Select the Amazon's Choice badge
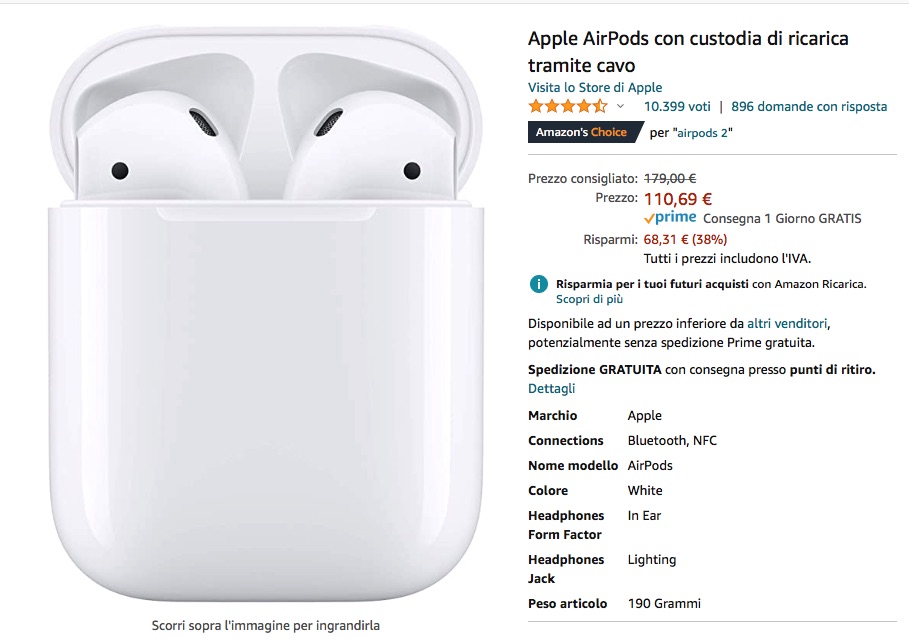Viewport: 909px width, 638px height. [583, 131]
